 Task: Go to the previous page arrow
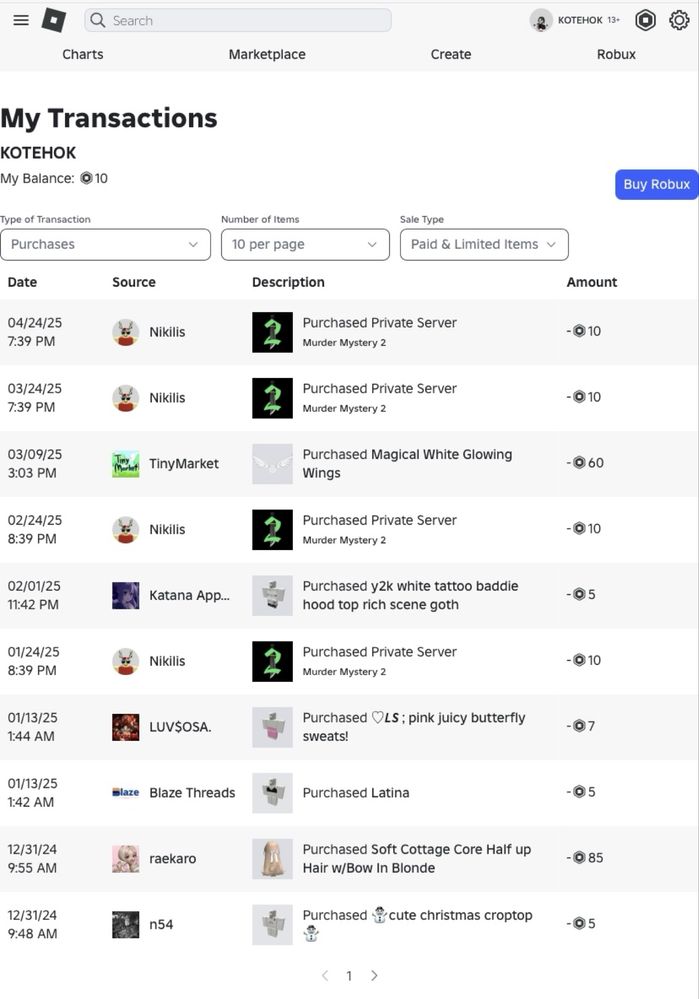(x=325, y=975)
